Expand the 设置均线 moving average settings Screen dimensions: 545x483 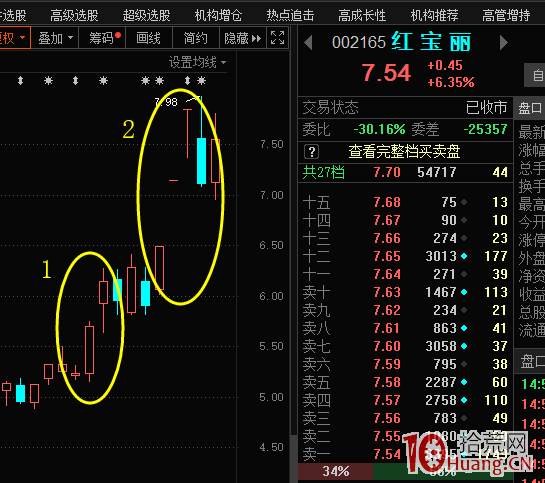197,63
